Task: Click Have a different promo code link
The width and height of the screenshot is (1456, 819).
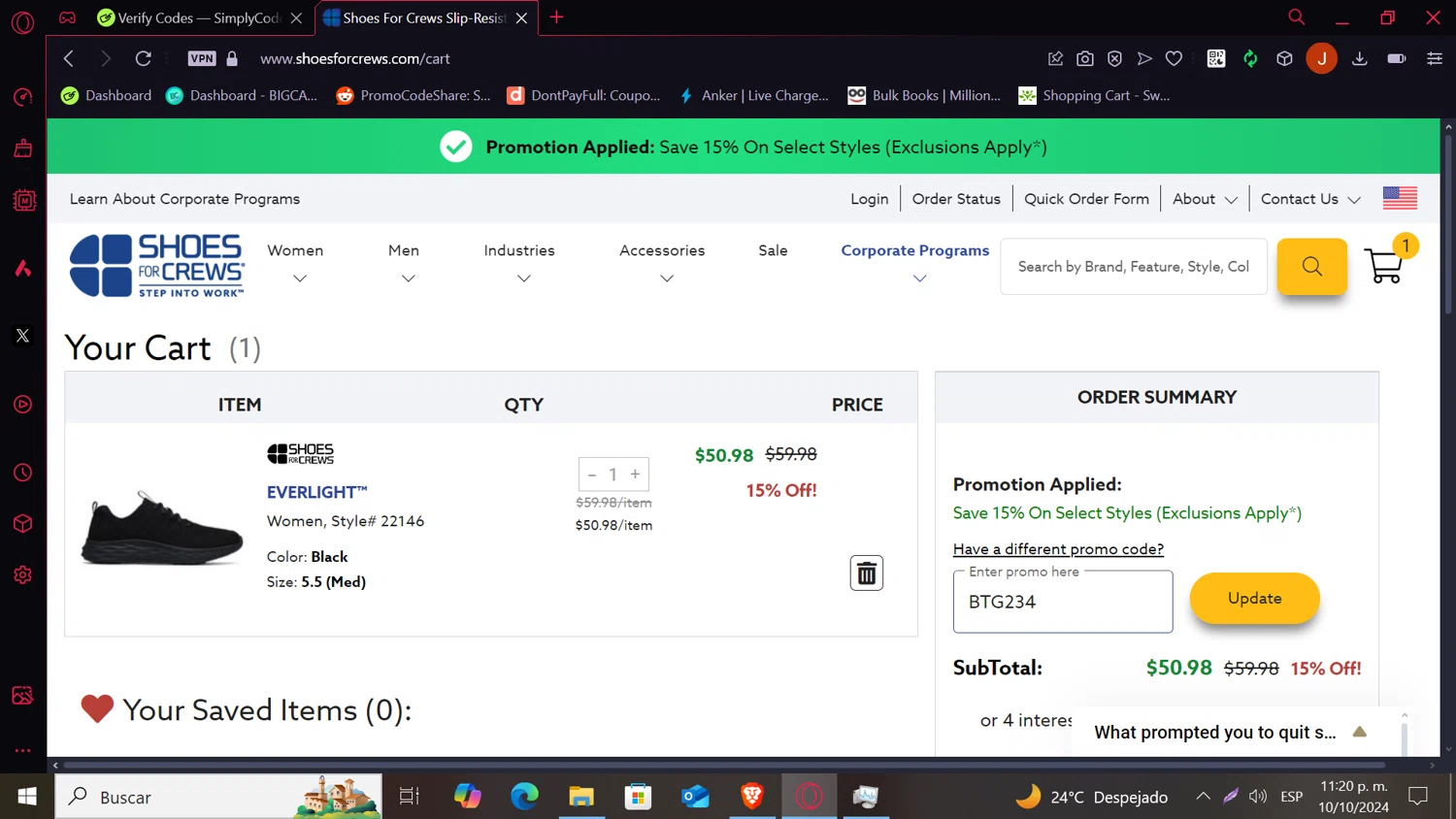Action: click(x=1058, y=549)
